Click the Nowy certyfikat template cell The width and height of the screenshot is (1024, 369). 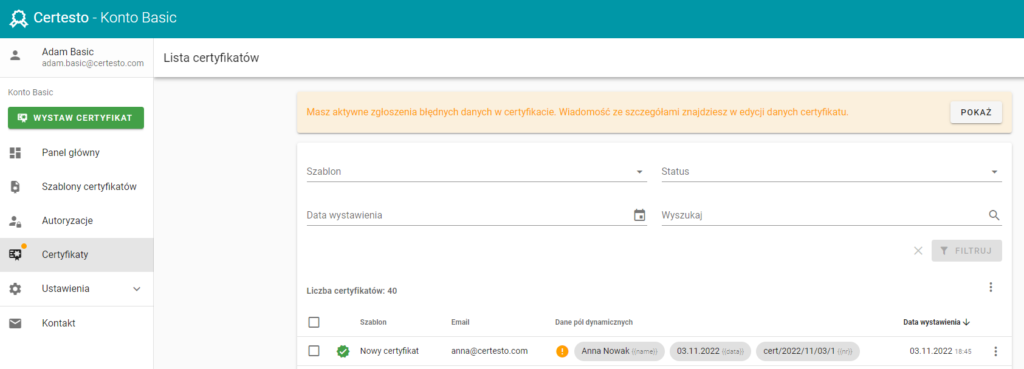tap(389, 351)
